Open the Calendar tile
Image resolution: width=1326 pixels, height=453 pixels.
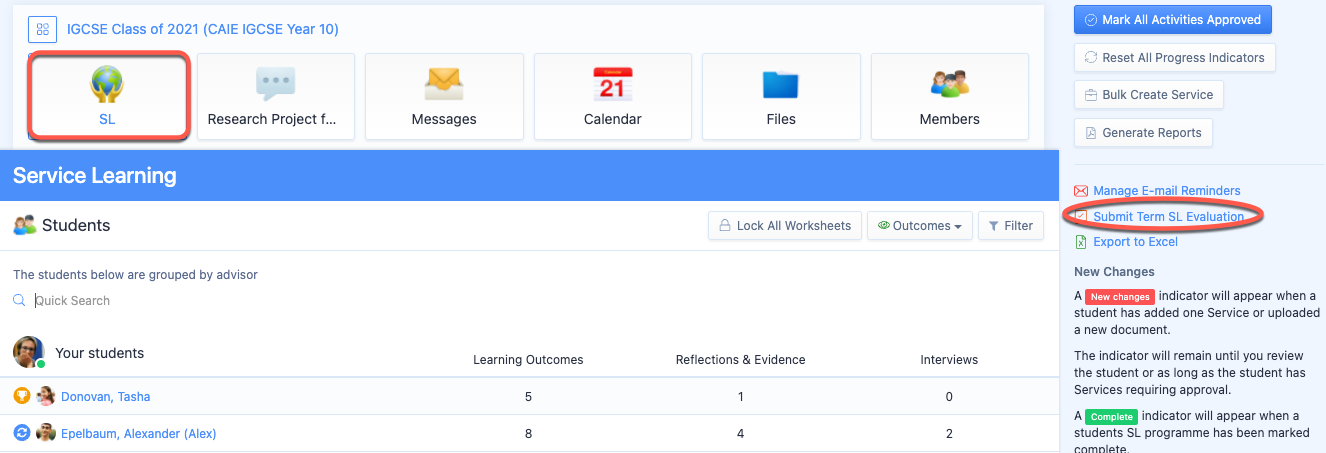[x=612, y=96]
